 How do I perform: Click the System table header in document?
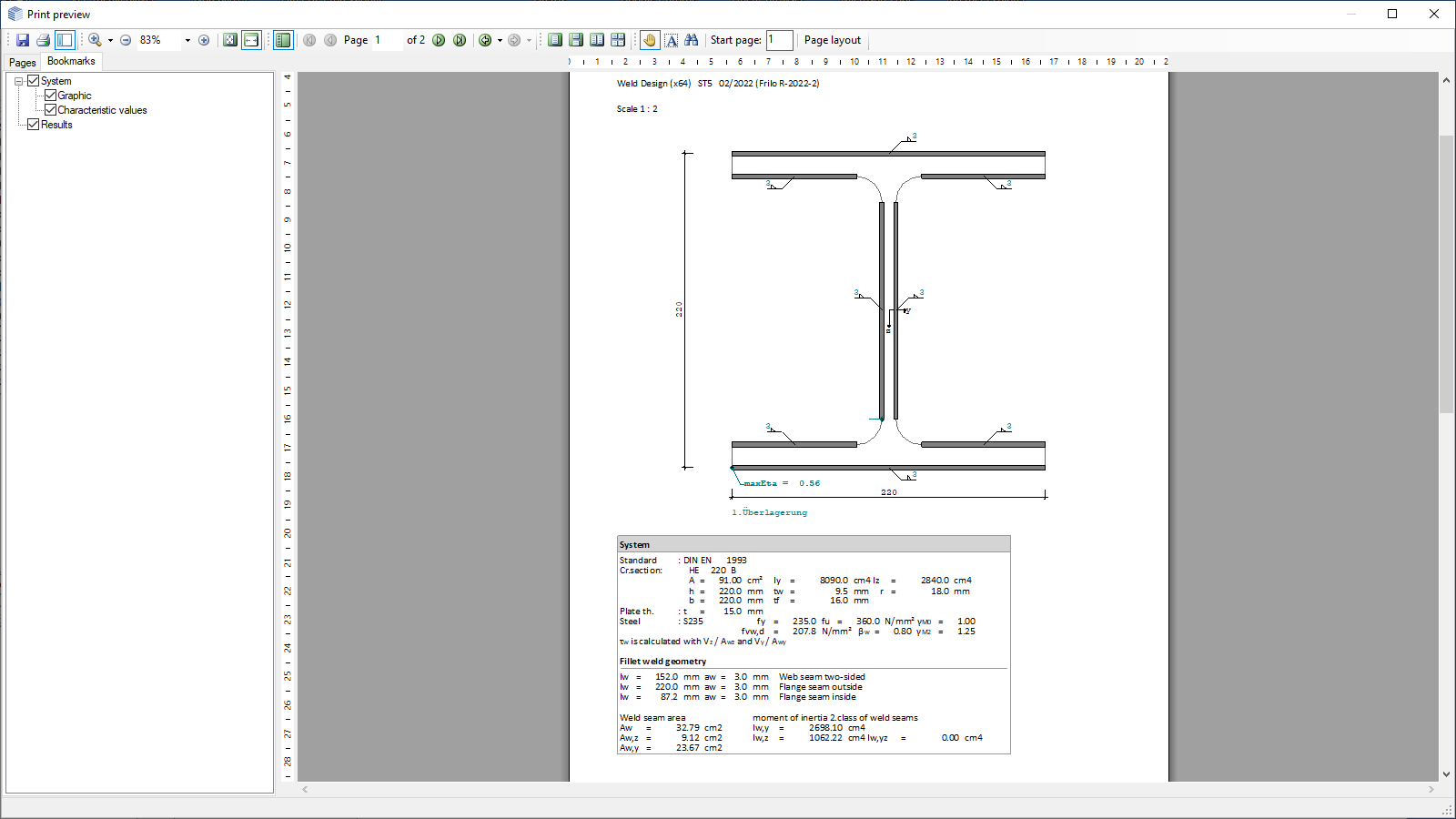point(814,544)
